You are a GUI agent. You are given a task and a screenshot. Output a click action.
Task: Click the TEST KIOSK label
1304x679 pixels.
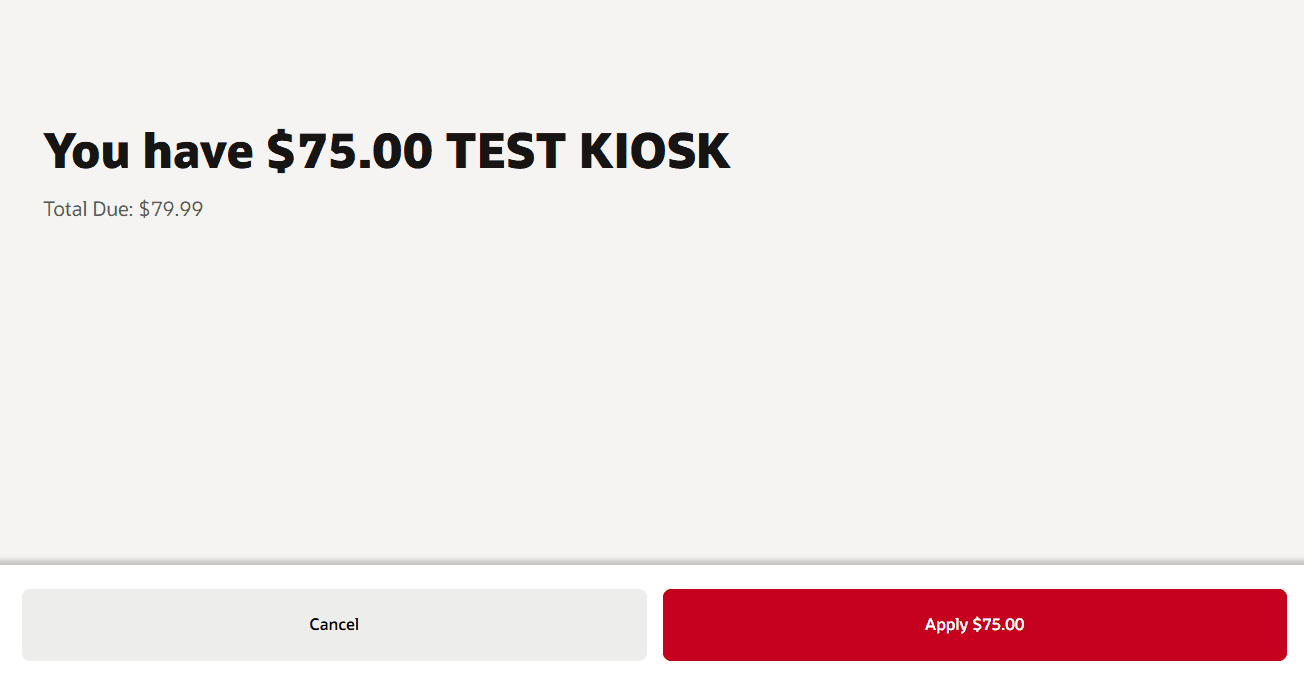tap(589, 150)
